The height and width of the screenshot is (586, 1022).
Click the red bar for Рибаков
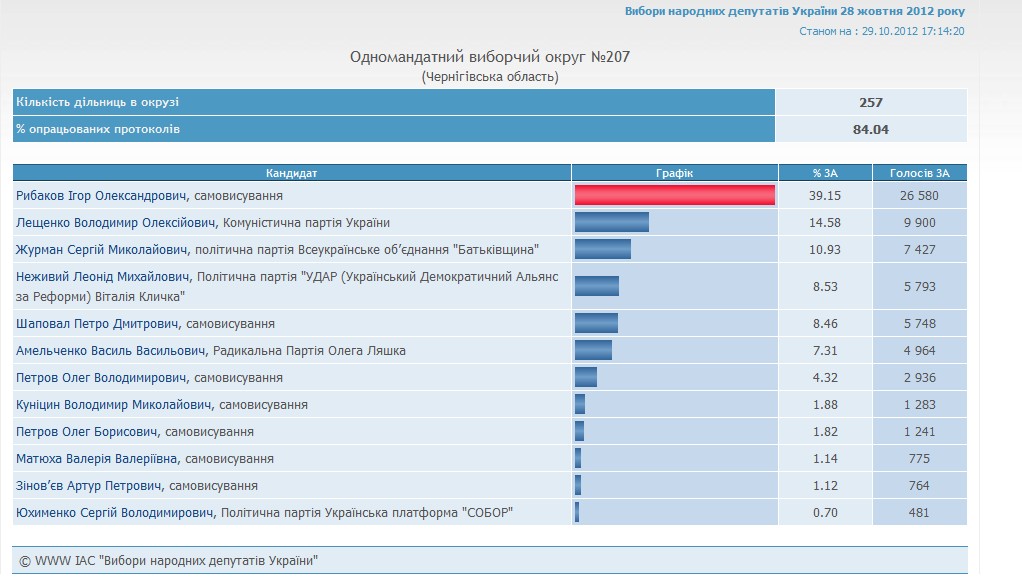[x=674, y=195]
